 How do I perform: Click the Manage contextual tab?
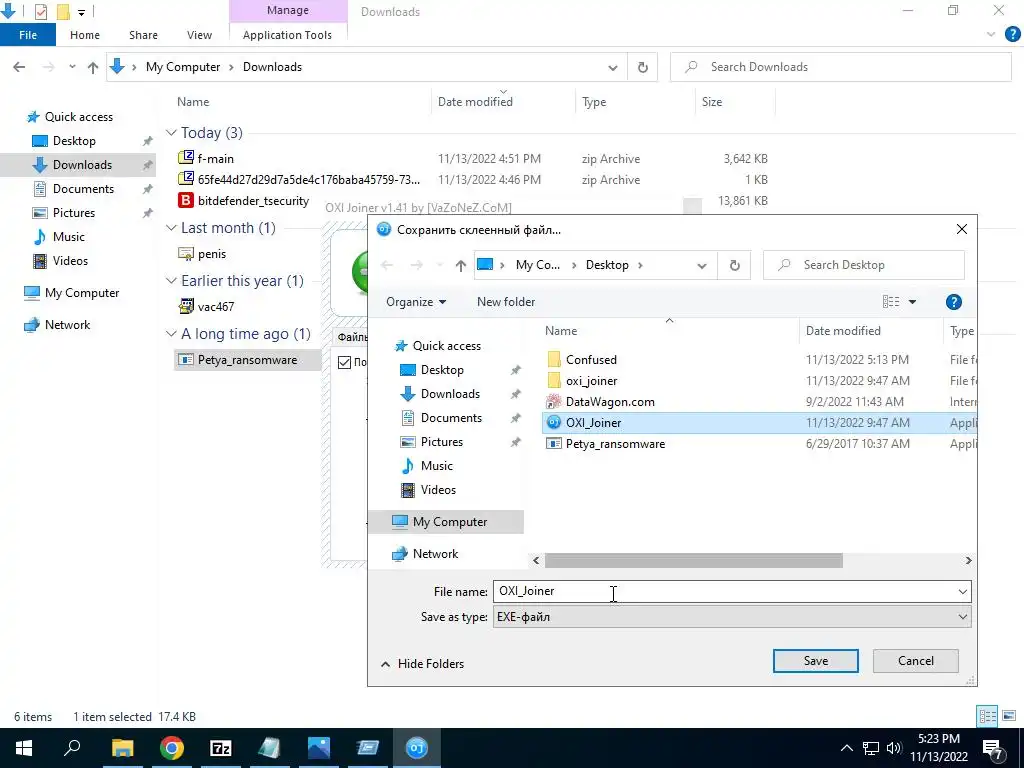pyautogui.click(x=288, y=10)
